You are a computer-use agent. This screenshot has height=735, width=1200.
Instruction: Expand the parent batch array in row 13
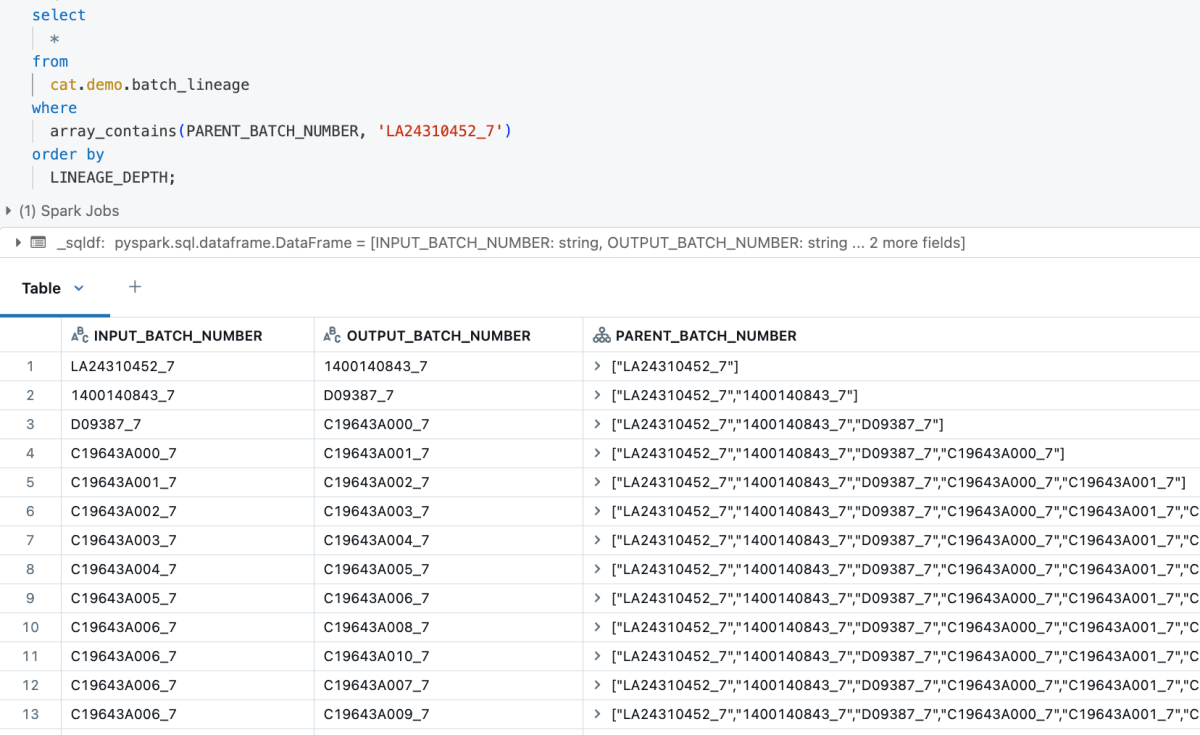pyautogui.click(x=598, y=715)
